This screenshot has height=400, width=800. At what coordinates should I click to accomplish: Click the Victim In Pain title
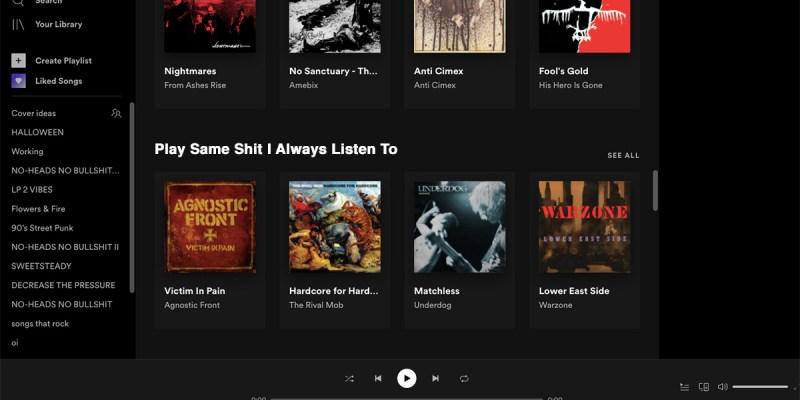194,291
